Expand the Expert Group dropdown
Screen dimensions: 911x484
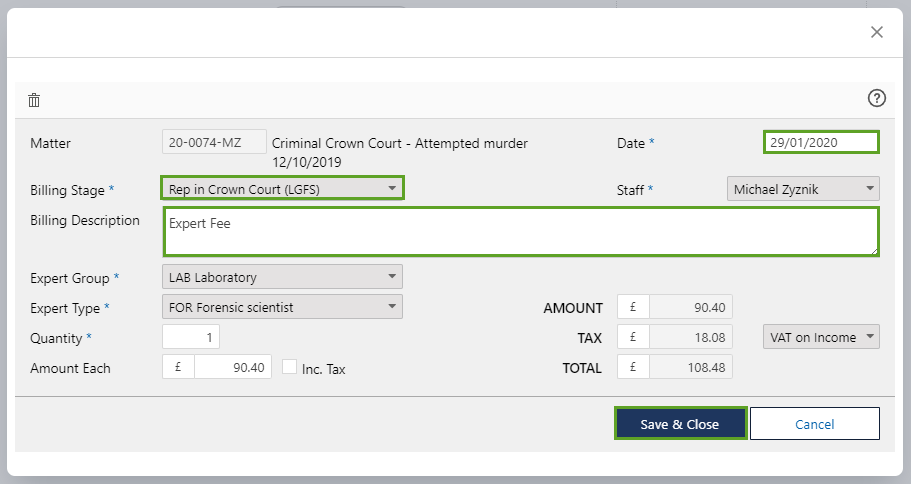click(282, 277)
